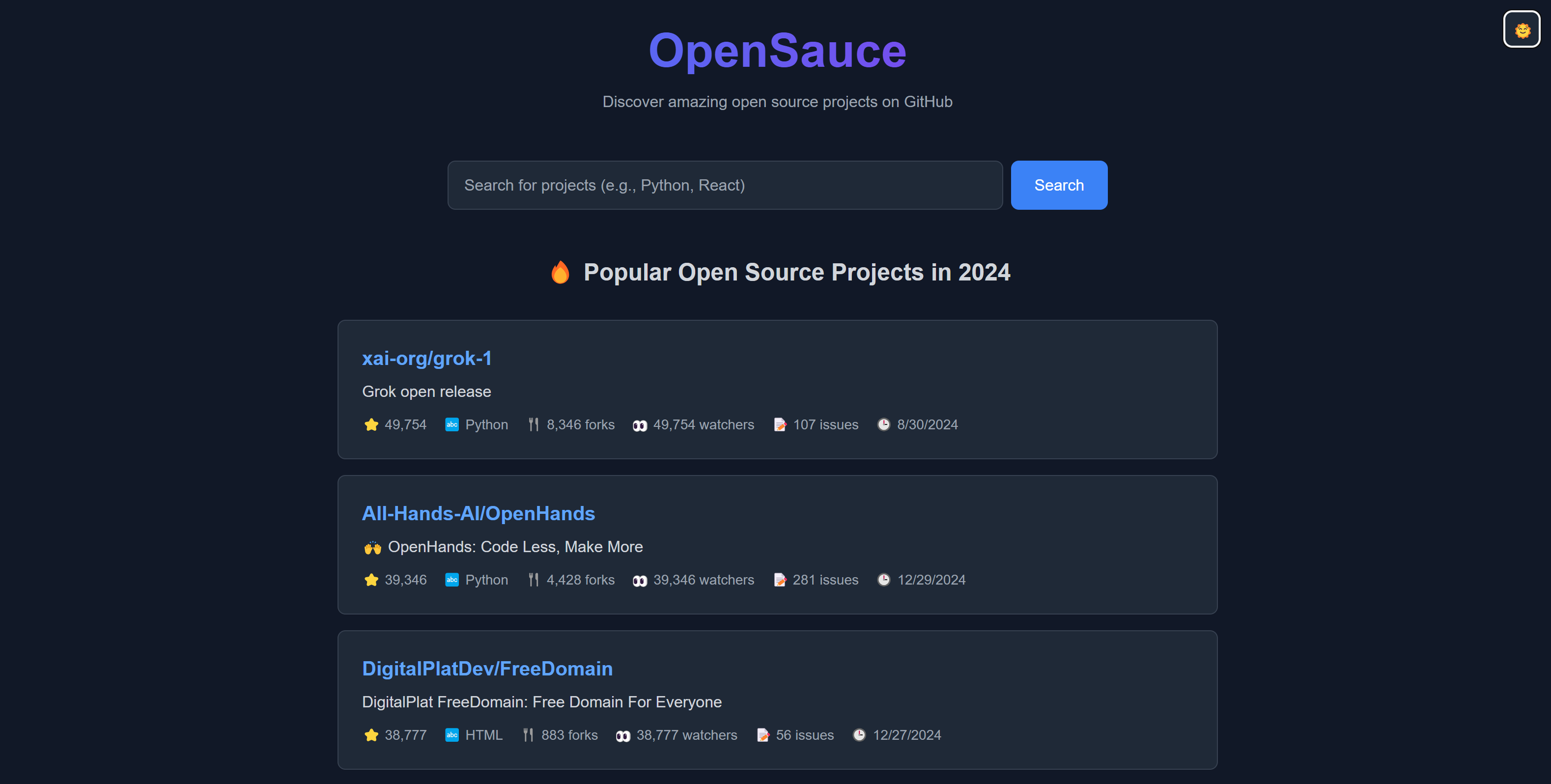1551x784 pixels.
Task: Click the OpenSauce title heading
Action: [777, 51]
